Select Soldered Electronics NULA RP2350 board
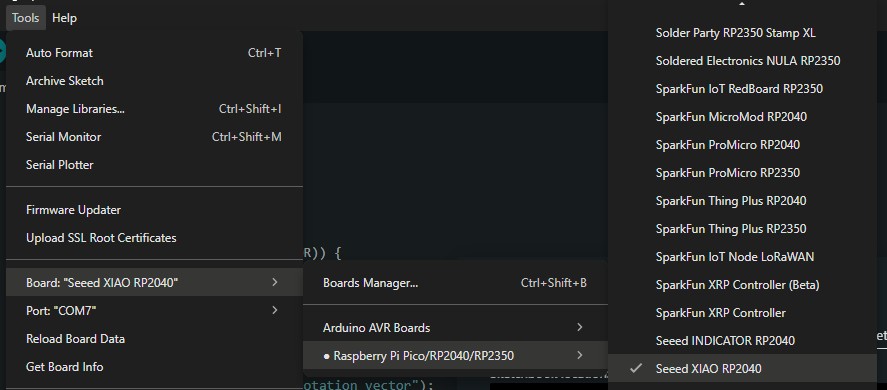Screen dimensions: 887x390 click(742, 61)
